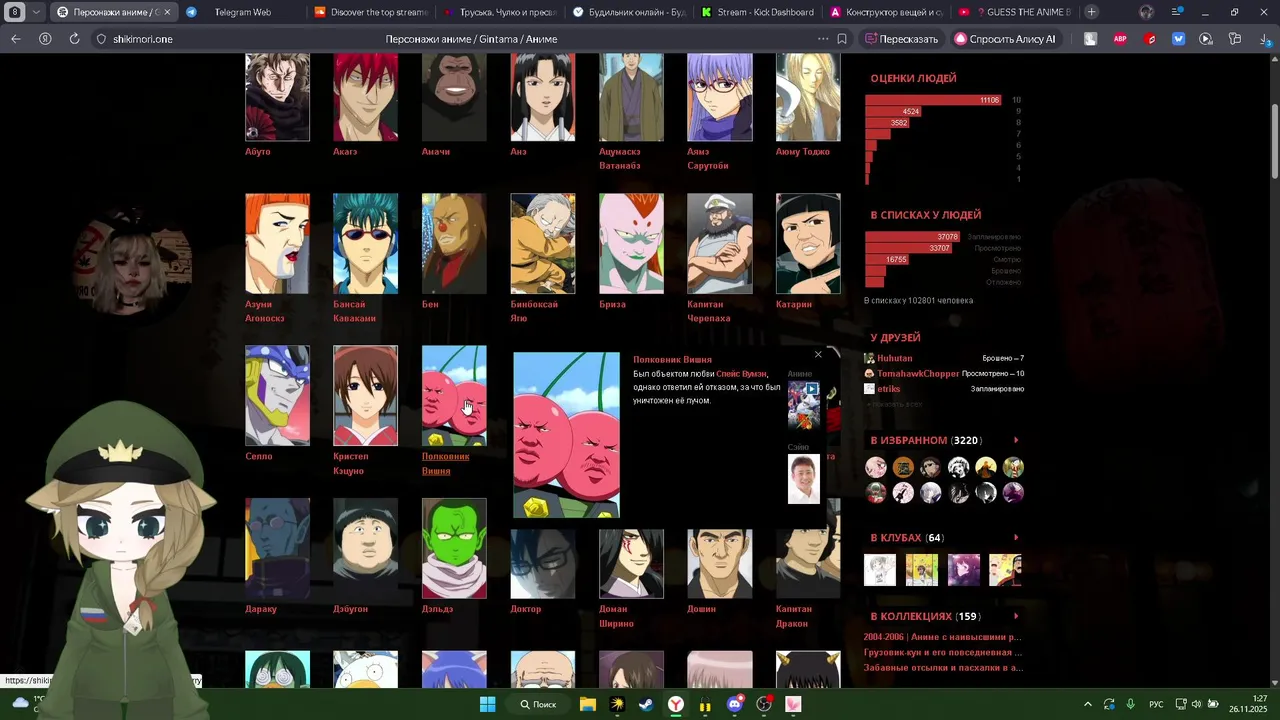Click the 11106 rating bar for score 10

tap(933, 100)
